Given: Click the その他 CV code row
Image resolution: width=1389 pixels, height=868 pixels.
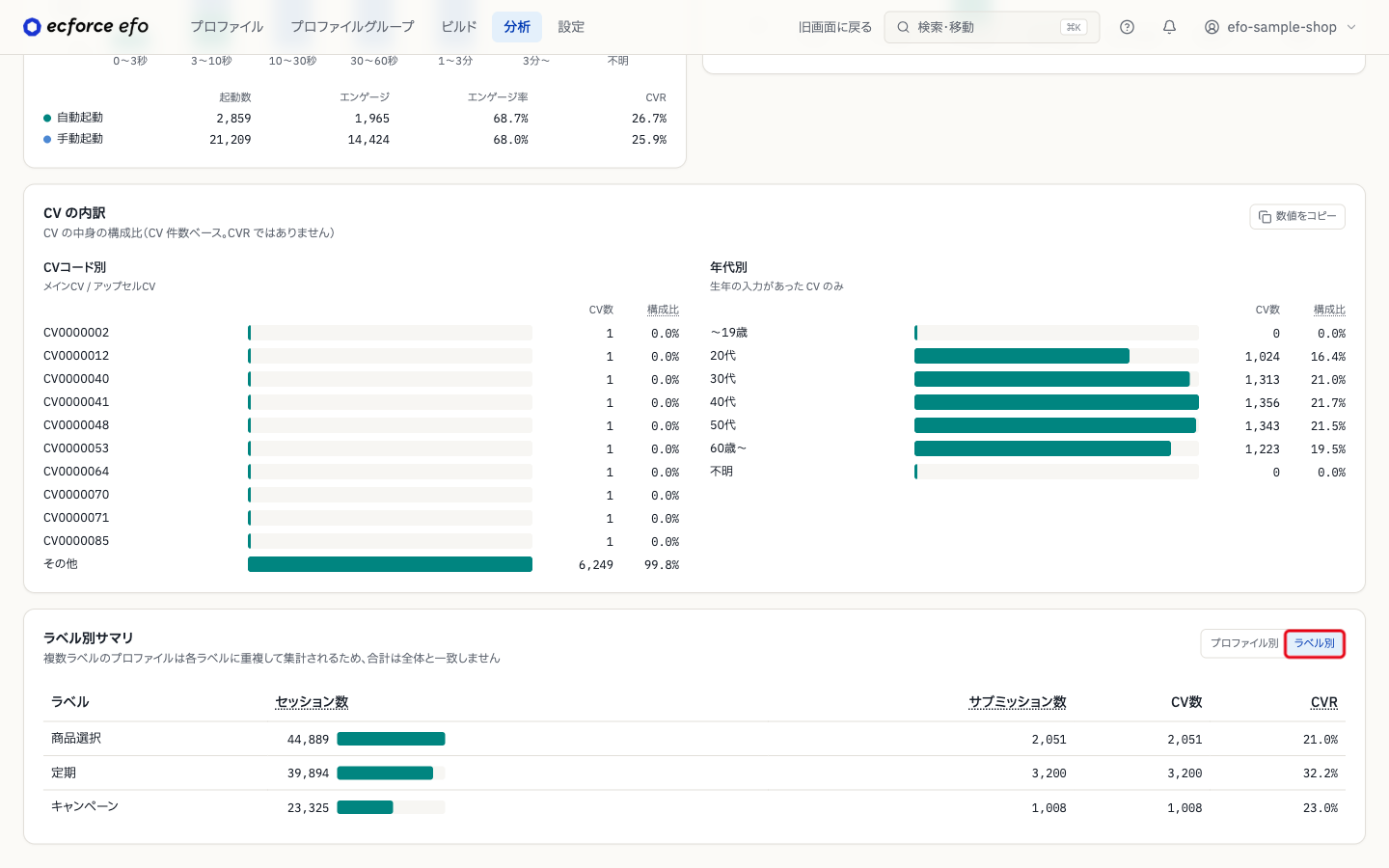Looking at the screenshot, I should pos(362,564).
